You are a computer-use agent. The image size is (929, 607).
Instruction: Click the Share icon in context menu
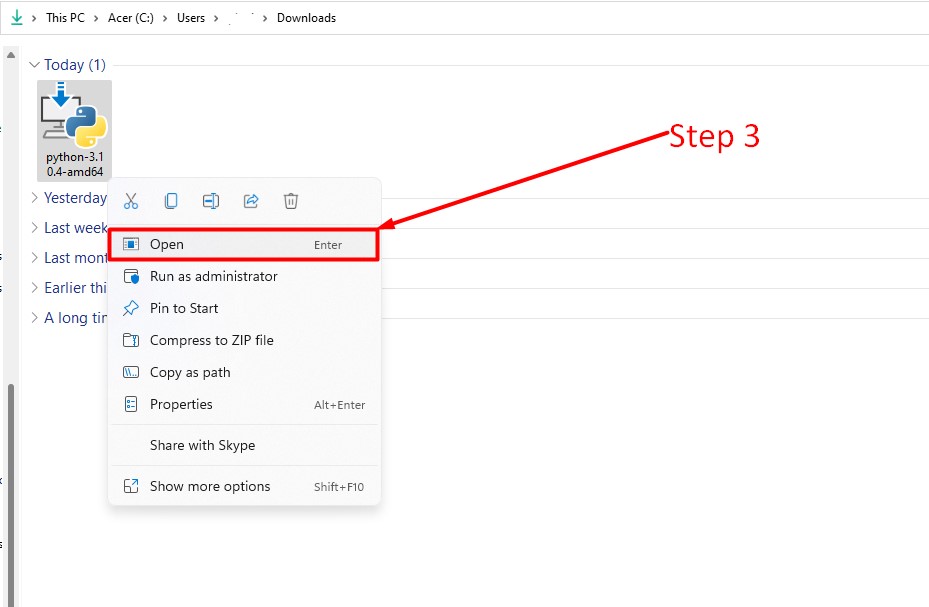251,201
